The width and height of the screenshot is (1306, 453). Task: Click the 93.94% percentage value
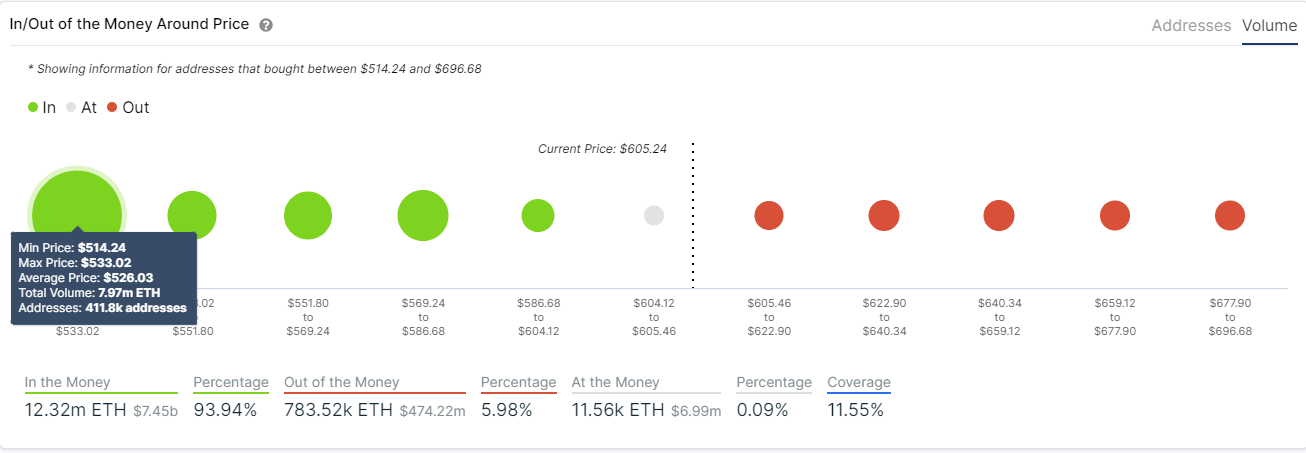(x=225, y=410)
